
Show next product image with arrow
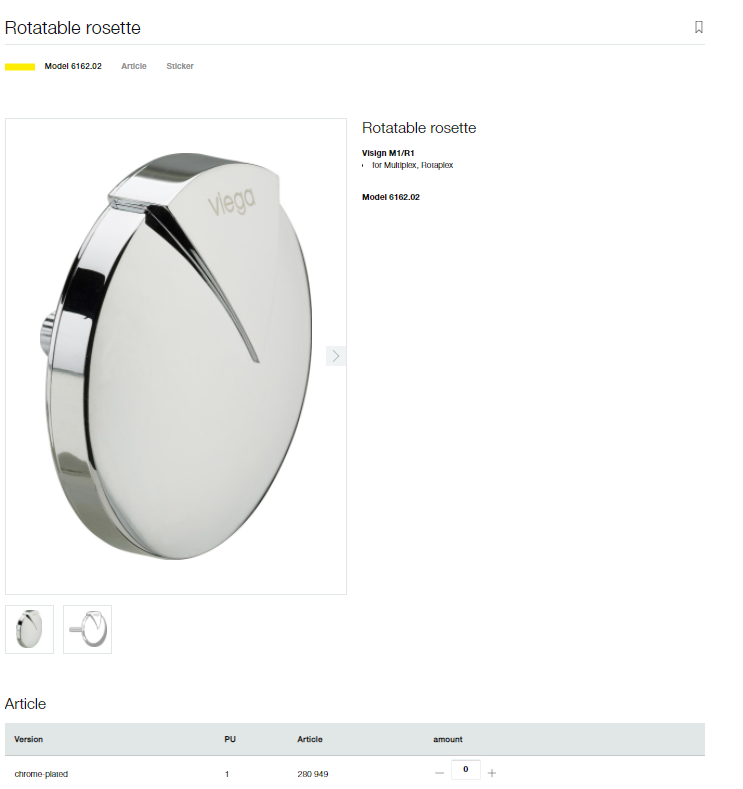point(336,356)
